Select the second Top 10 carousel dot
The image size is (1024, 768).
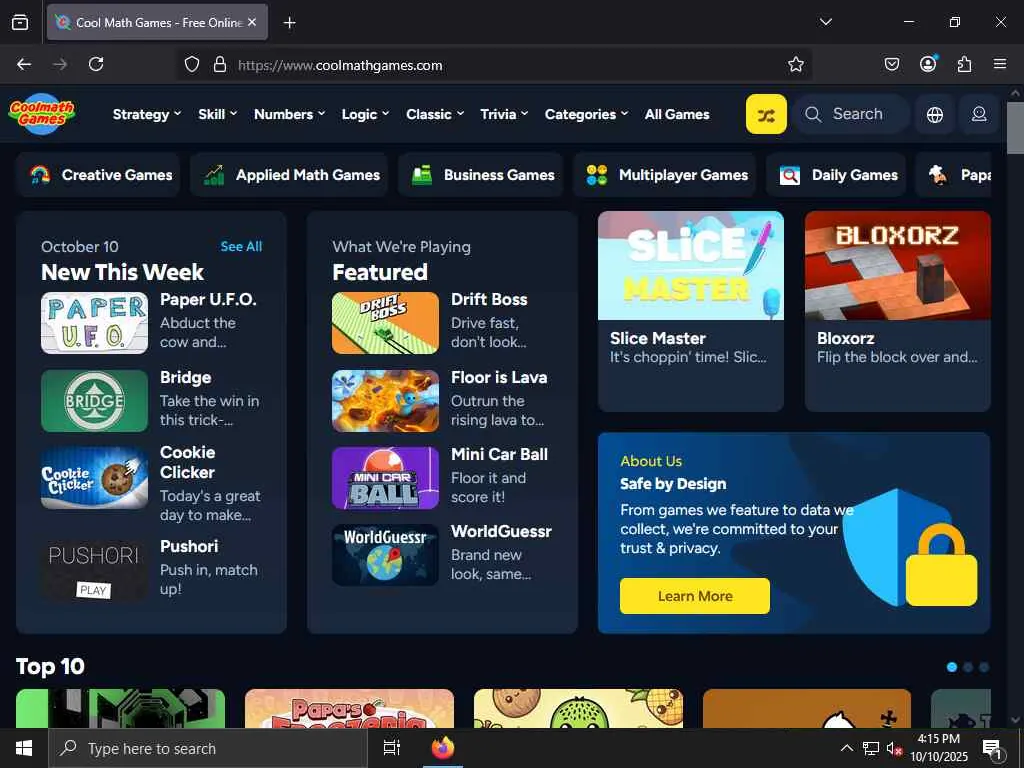click(968, 667)
